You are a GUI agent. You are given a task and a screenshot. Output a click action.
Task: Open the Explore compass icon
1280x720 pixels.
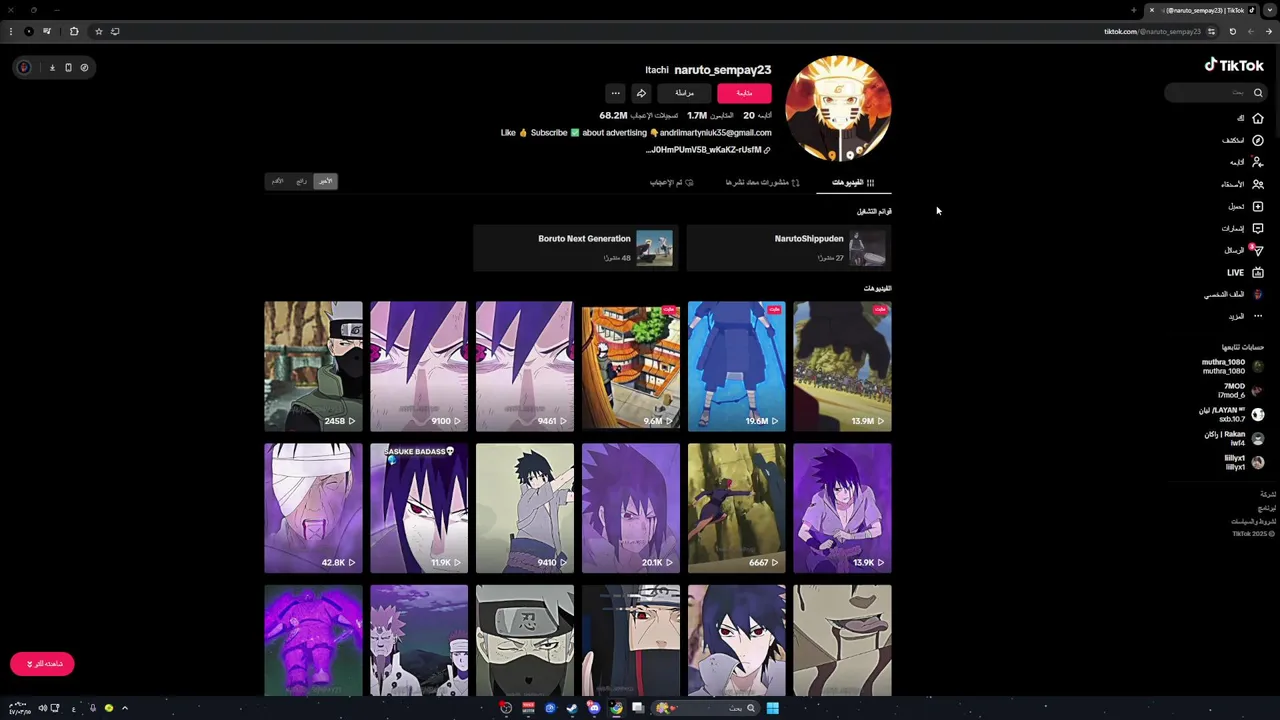1258,140
